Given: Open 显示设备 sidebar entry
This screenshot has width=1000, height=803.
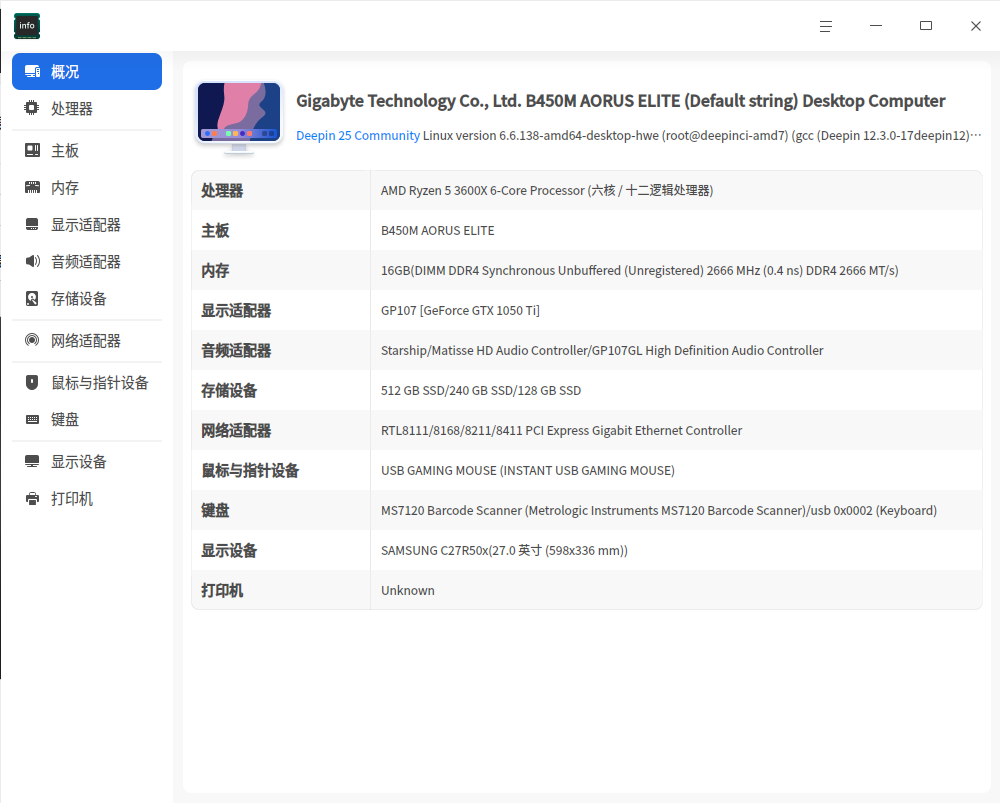Looking at the screenshot, I should (87, 462).
